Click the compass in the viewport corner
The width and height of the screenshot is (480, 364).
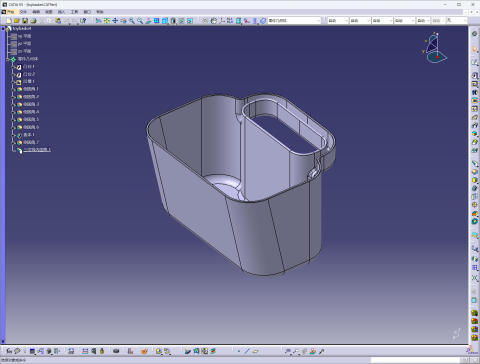pos(435,48)
